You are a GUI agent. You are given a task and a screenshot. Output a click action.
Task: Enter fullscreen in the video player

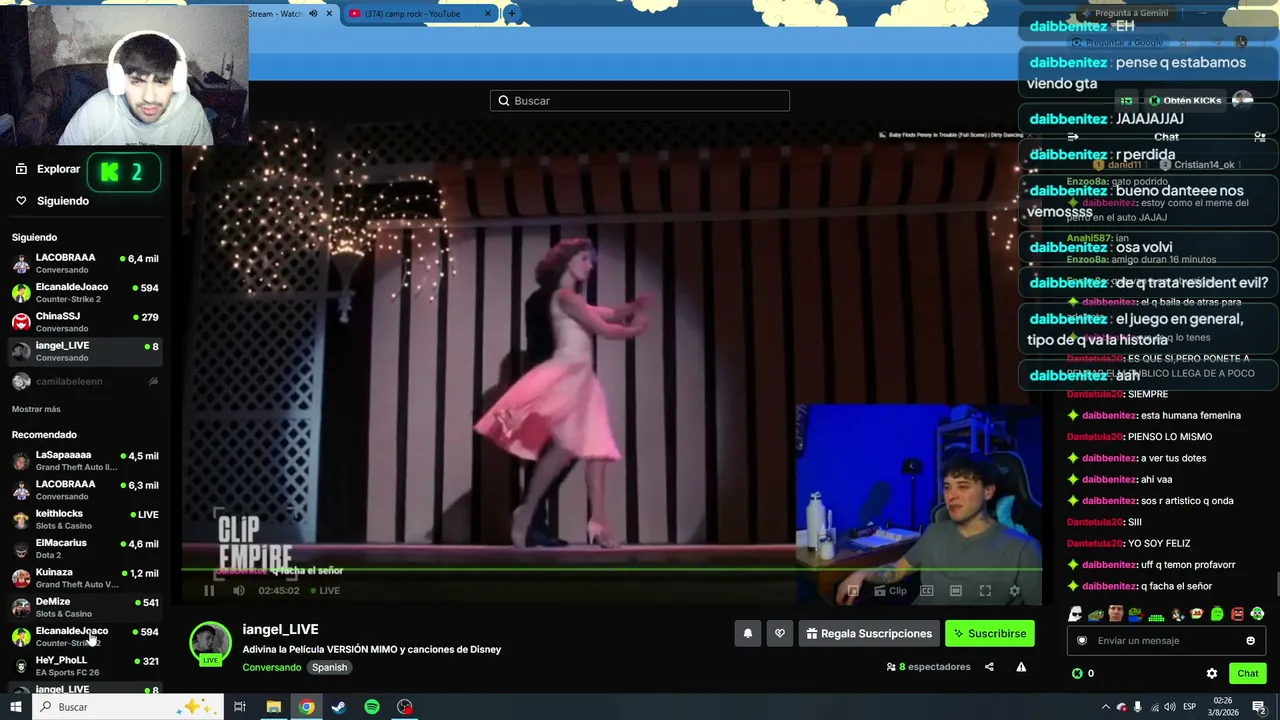click(985, 591)
